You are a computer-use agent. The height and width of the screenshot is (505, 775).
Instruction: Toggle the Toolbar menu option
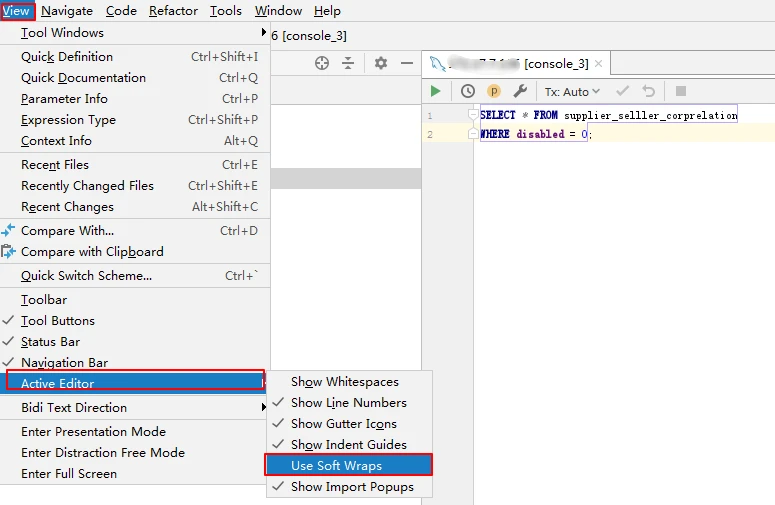coord(135,300)
